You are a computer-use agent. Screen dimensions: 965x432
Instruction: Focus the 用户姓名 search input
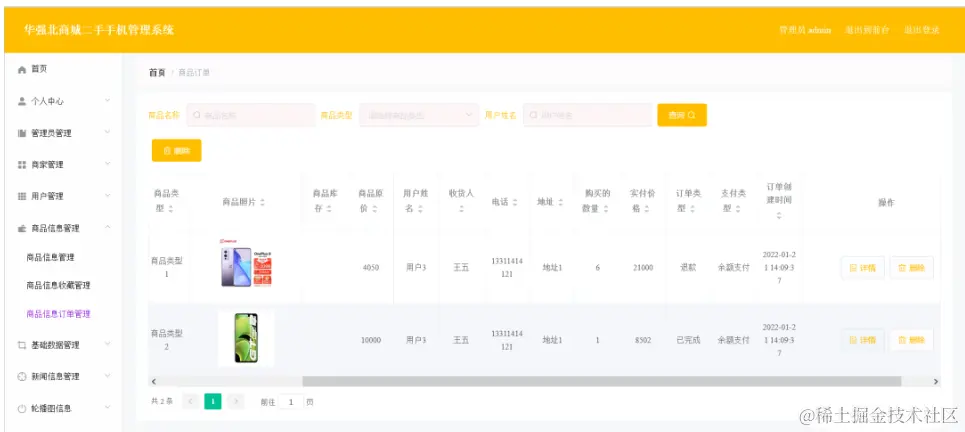[588, 115]
